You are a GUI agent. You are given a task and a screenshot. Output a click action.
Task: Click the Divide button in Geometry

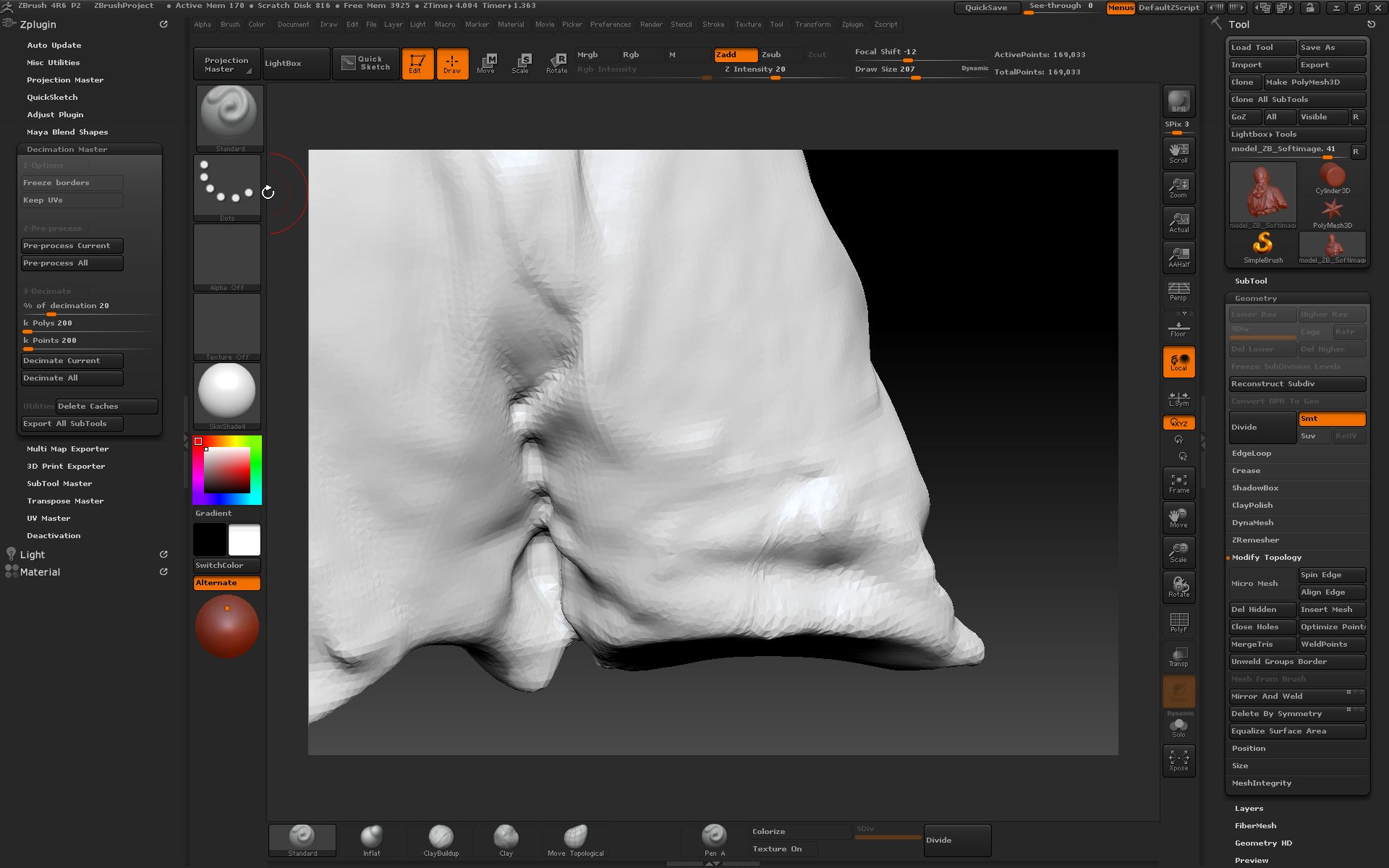coord(1262,427)
